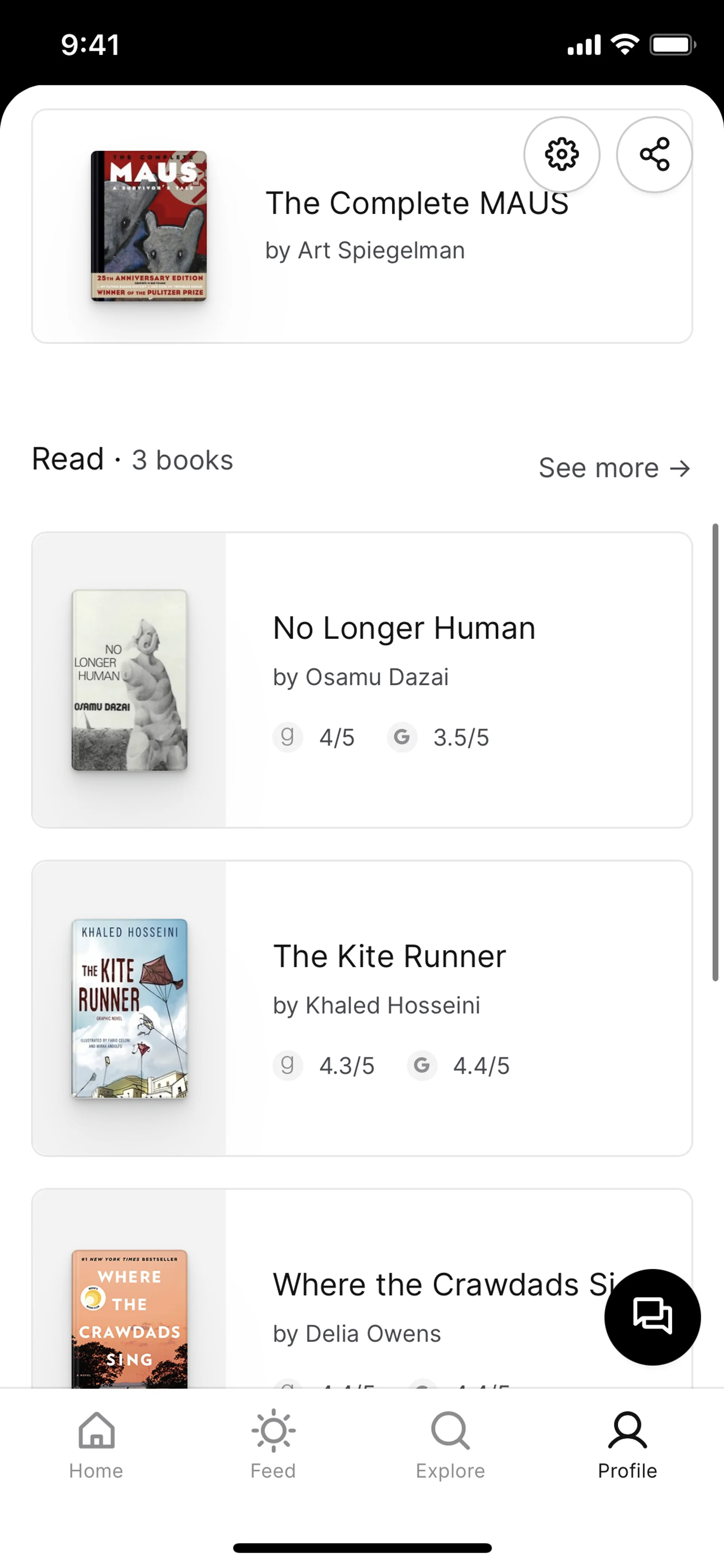Tap The Complete MAUS title text
The width and height of the screenshot is (724, 1568).
point(417,203)
